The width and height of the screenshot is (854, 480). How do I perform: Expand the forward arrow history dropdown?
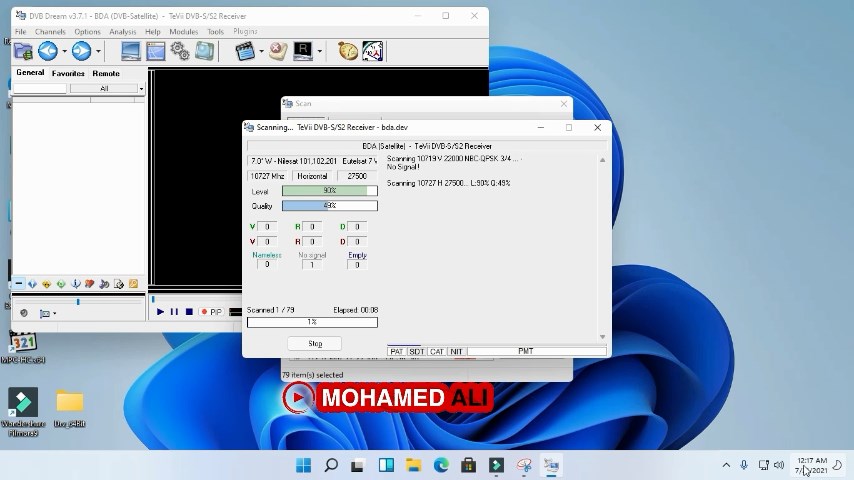(98, 52)
